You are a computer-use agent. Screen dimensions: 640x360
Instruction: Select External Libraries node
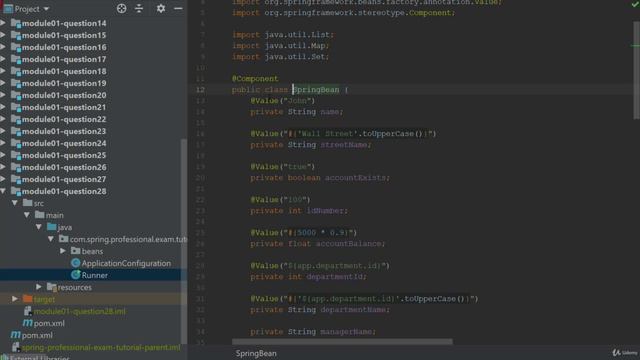39,358
